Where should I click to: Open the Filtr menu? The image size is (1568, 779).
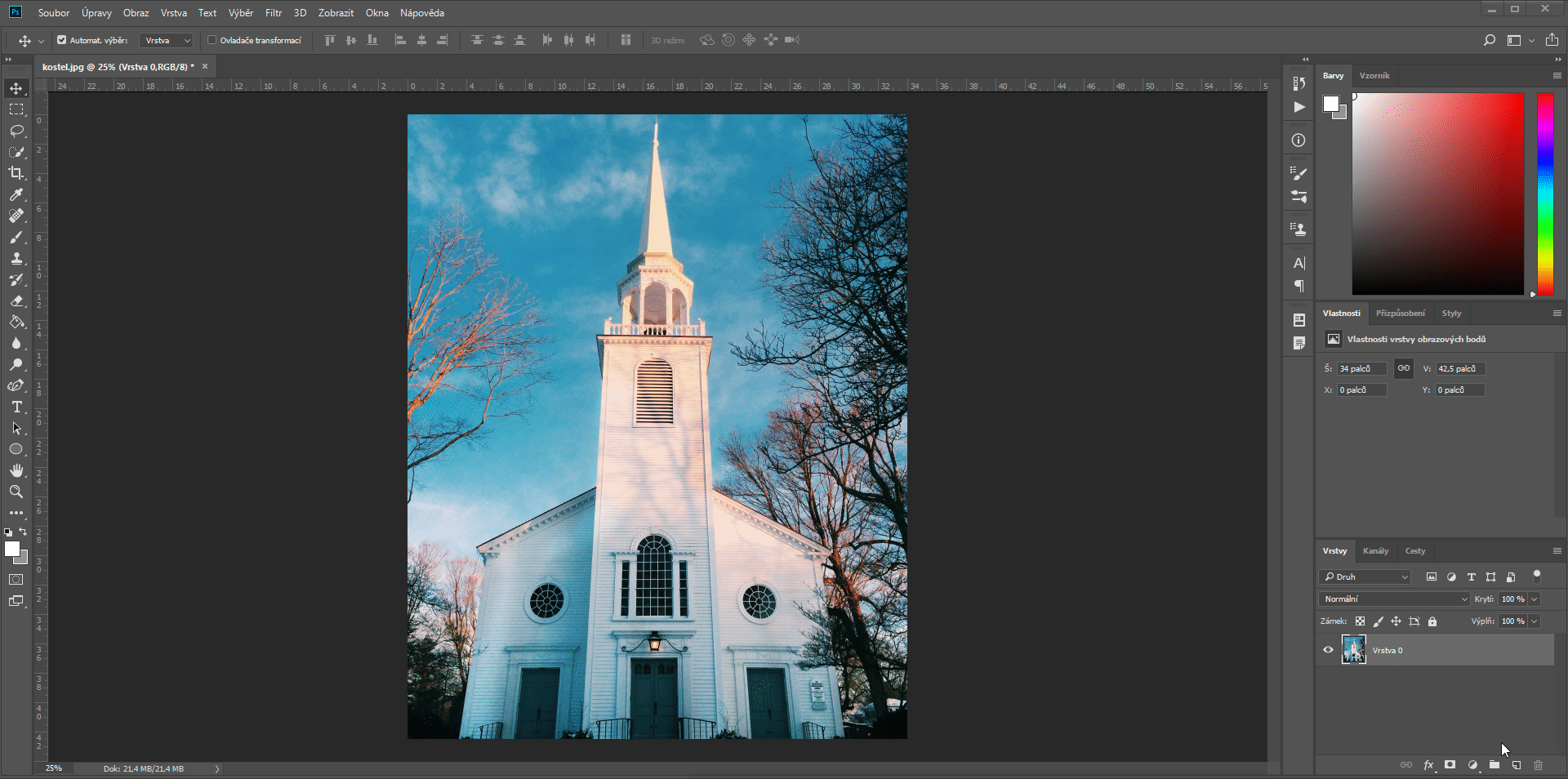coord(273,13)
